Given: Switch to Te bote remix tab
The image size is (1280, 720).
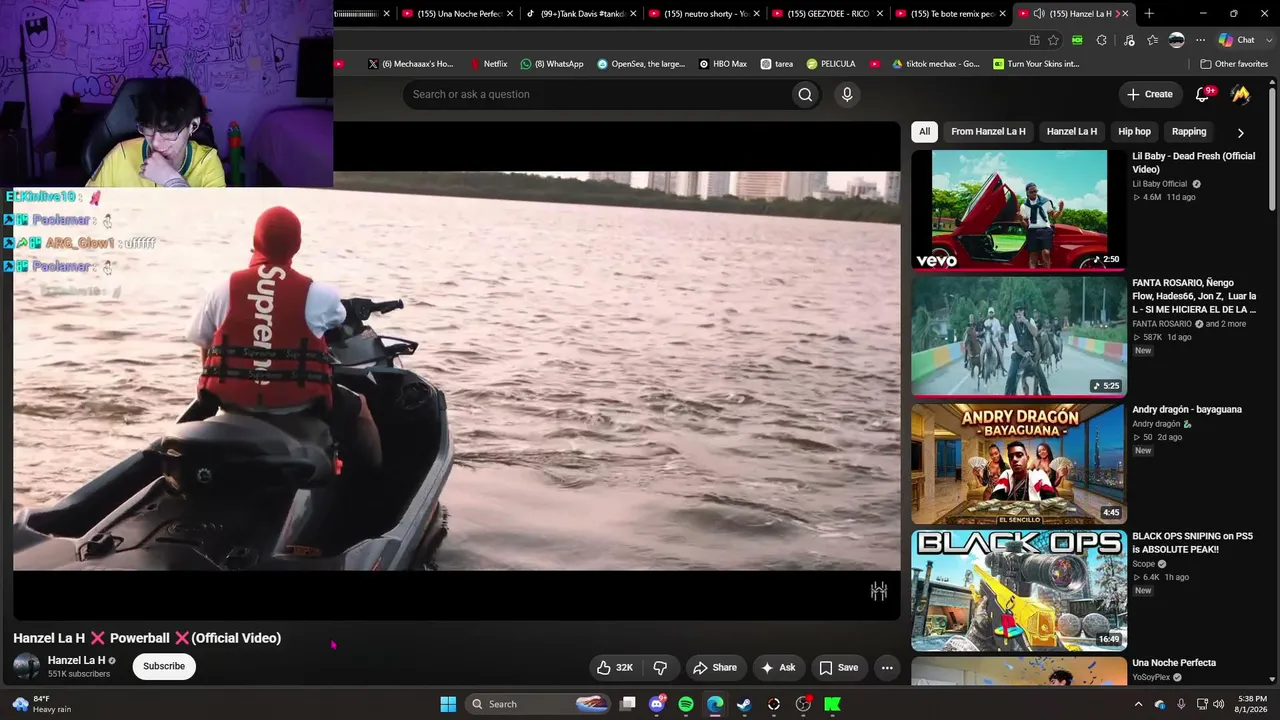Looking at the screenshot, I should click(x=953, y=14).
